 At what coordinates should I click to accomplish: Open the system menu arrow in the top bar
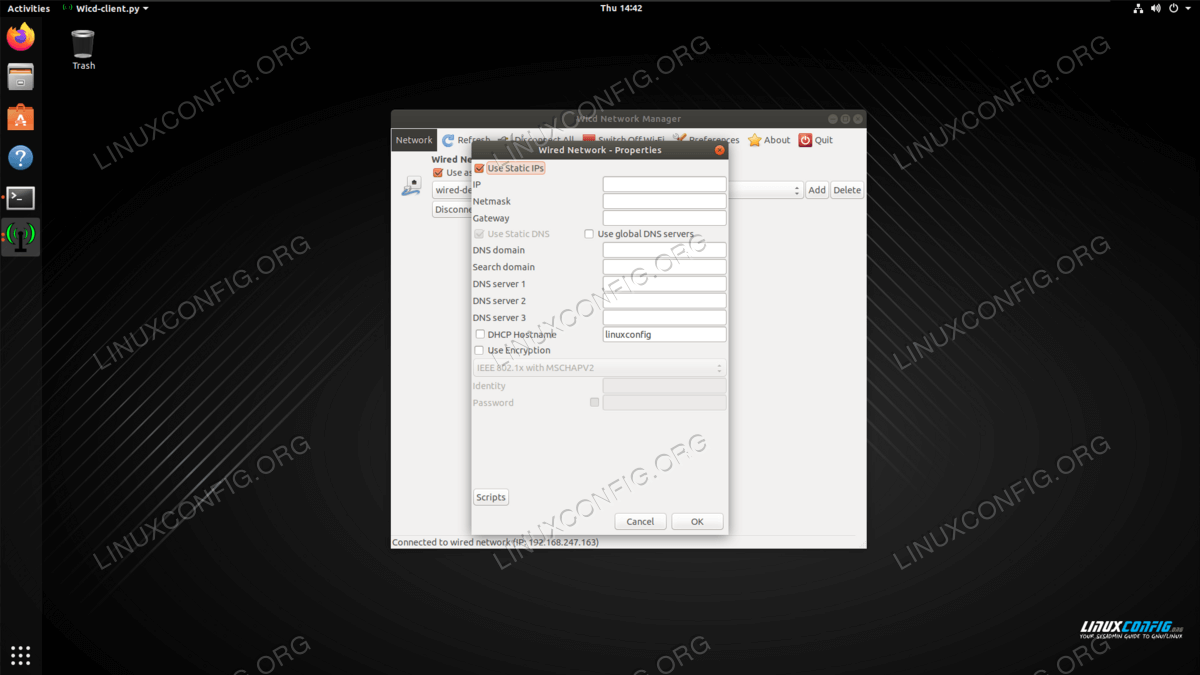(1188, 8)
